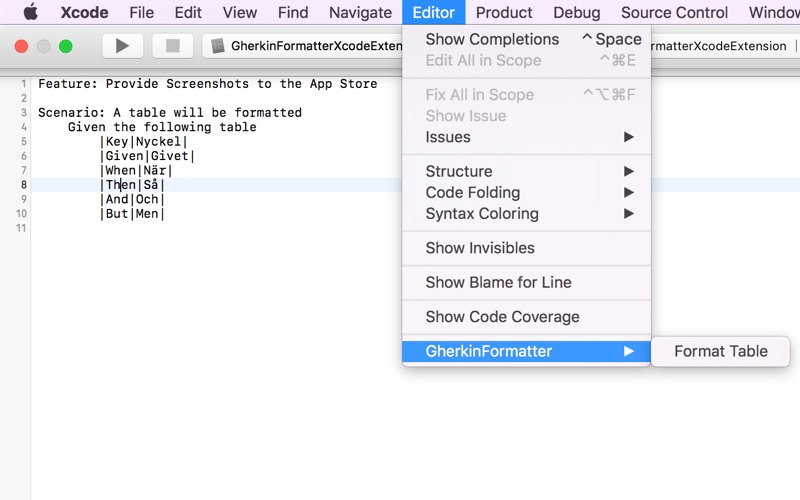Click the '|And|Och|' table row
Viewport: 800px width, 500px height.
[132, 199]
